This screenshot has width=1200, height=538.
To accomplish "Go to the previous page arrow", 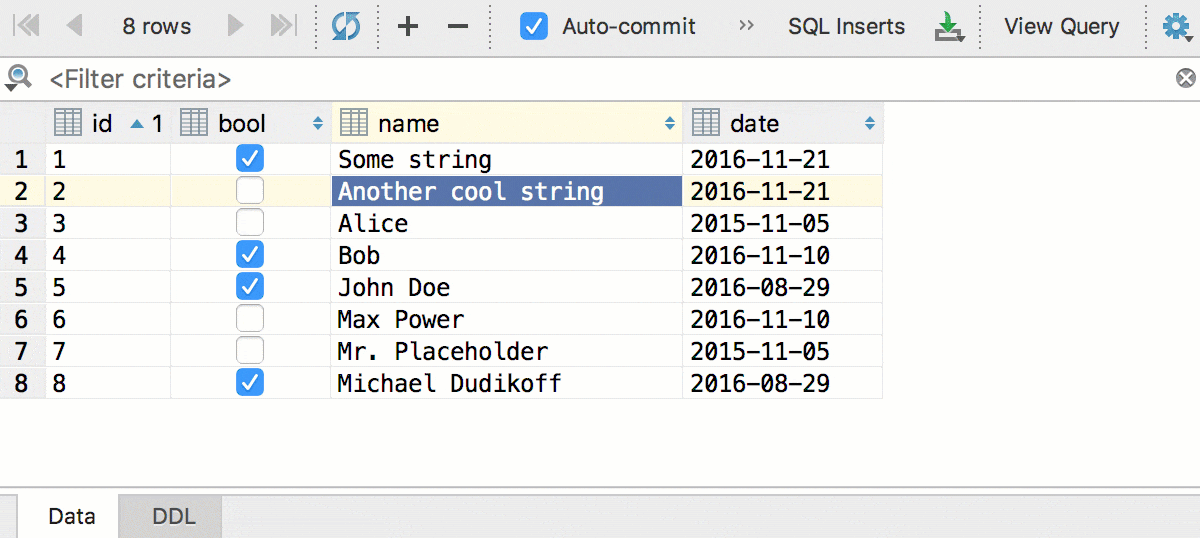I will coord(74,26).
